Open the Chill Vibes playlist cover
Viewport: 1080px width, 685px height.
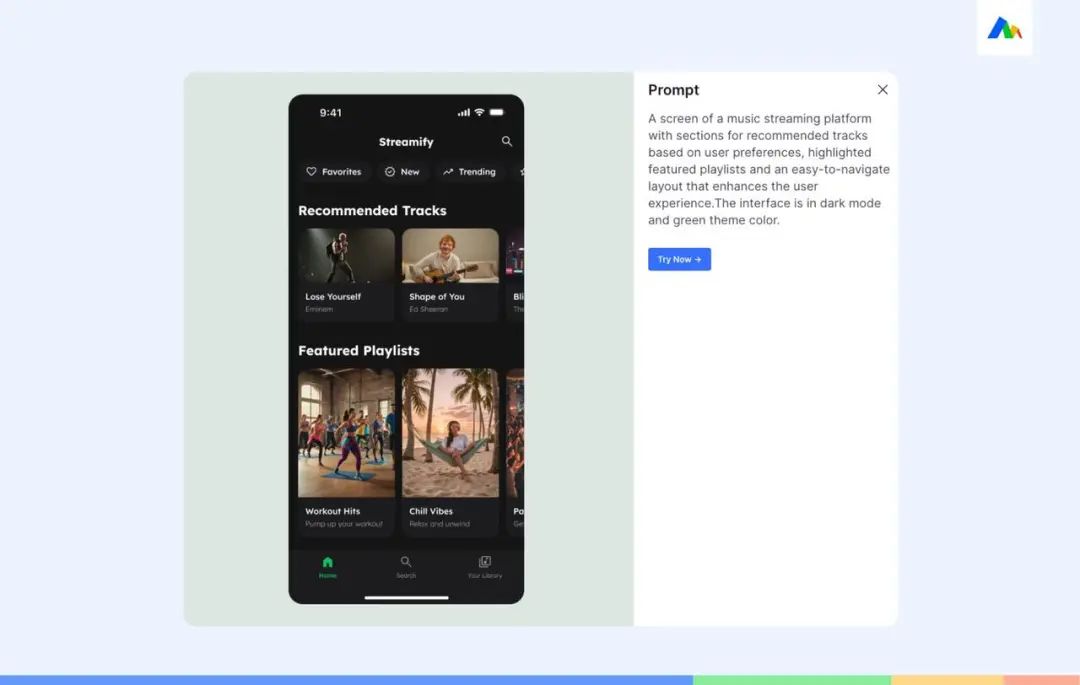tap(450, 432)
